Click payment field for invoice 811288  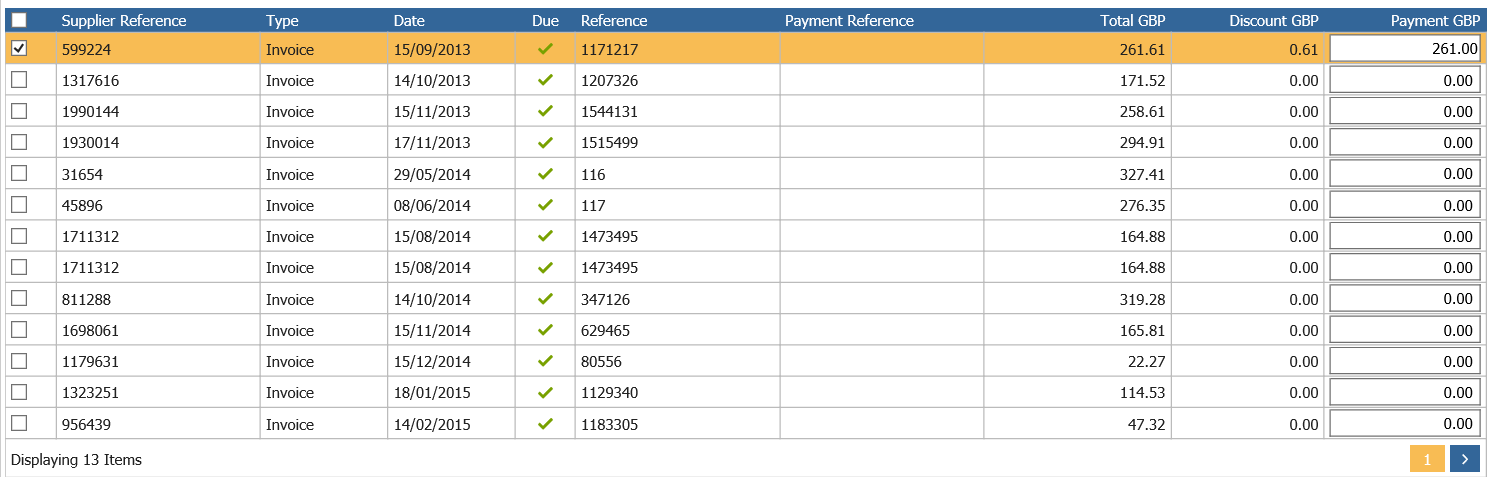1404,299
